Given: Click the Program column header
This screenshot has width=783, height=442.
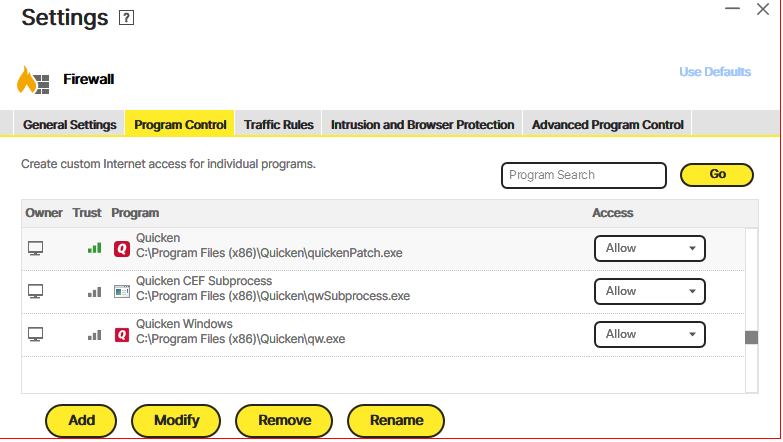Looking at the screenshot, I should click(x=135, y=213).
